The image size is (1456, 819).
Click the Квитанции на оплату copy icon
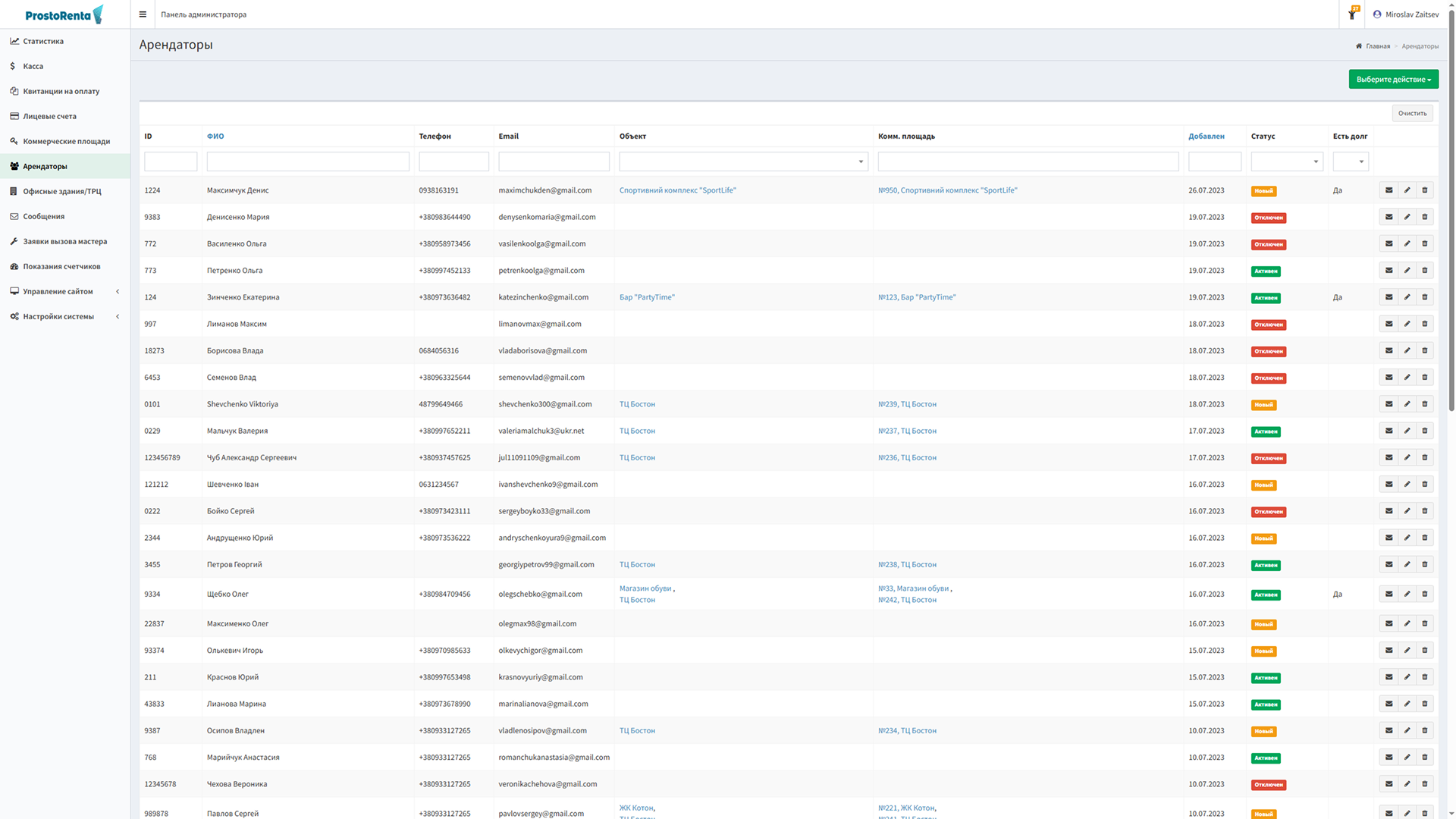pos(14,91)
